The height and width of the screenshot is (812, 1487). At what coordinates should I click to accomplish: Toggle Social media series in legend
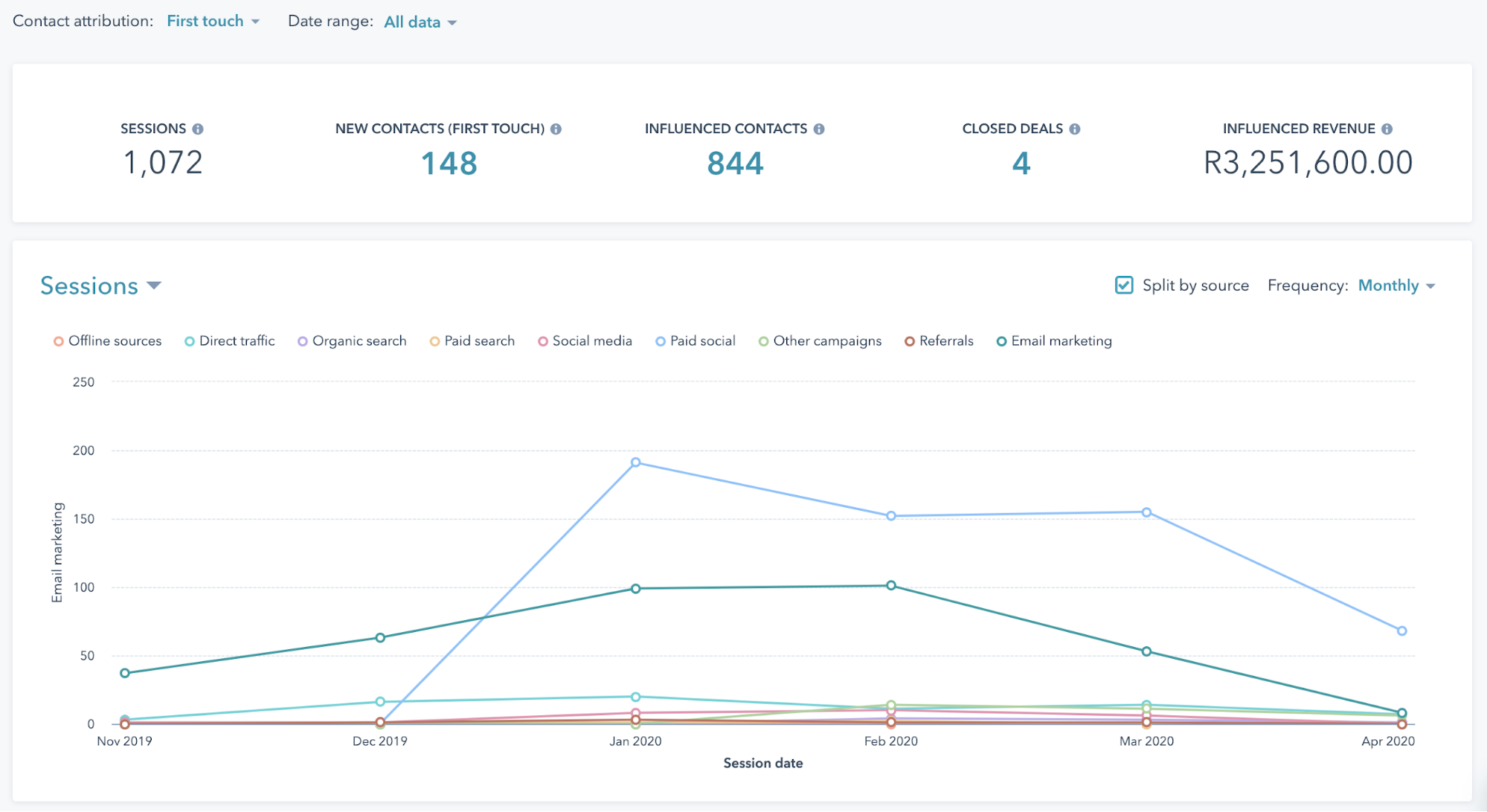tap(585, 341)
